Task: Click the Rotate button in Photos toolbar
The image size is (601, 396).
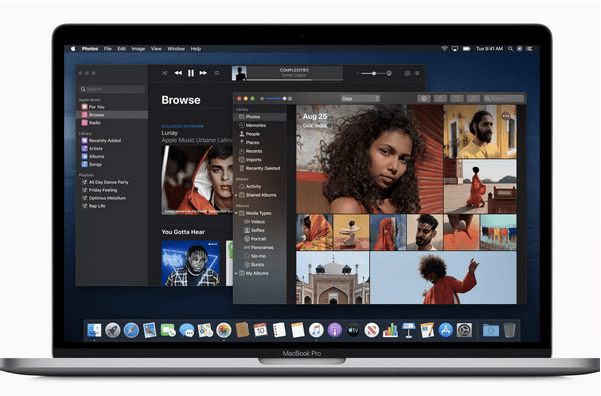Action: click(x=473, y=99)
